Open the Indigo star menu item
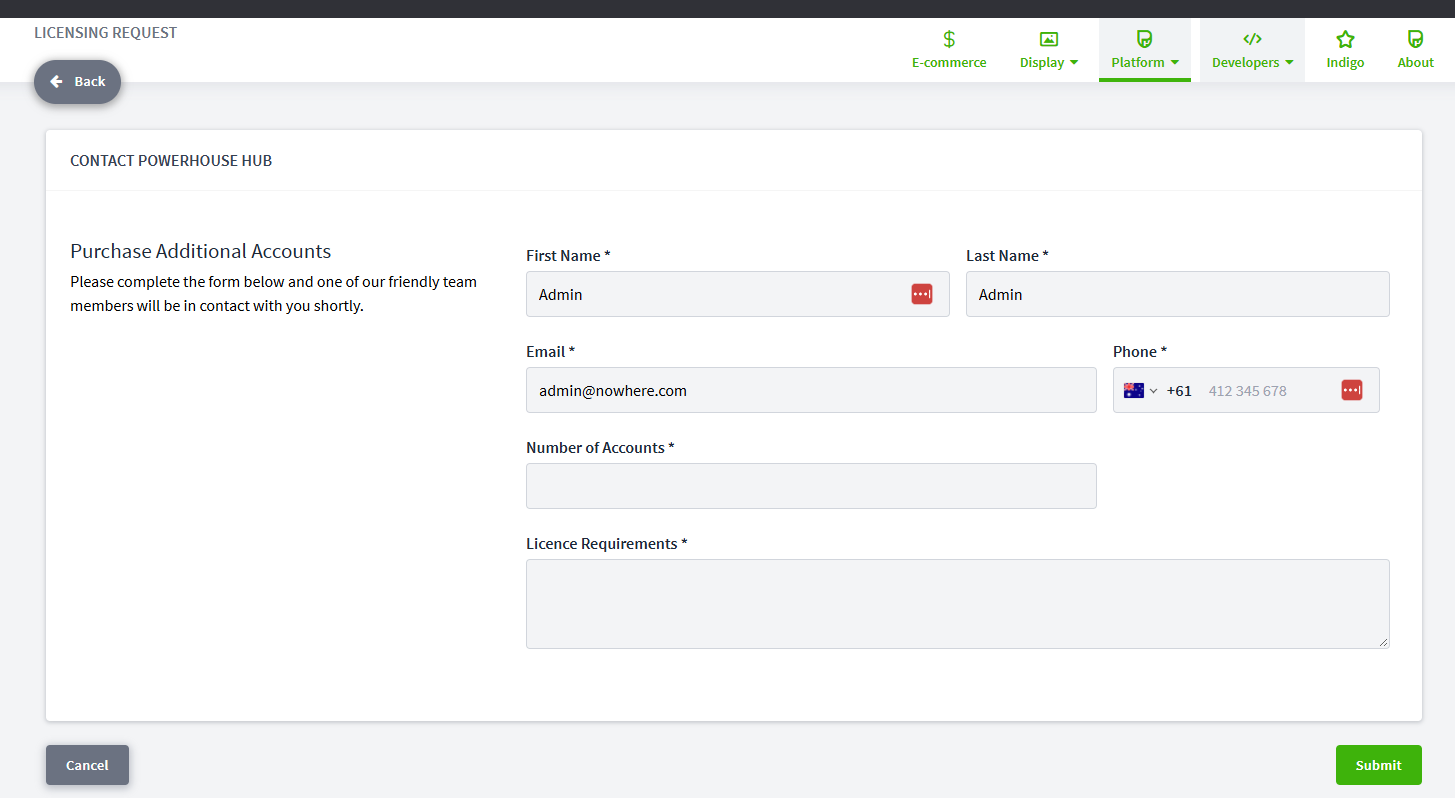This screenshot has height=798, width=1455. coord(1345,50)
